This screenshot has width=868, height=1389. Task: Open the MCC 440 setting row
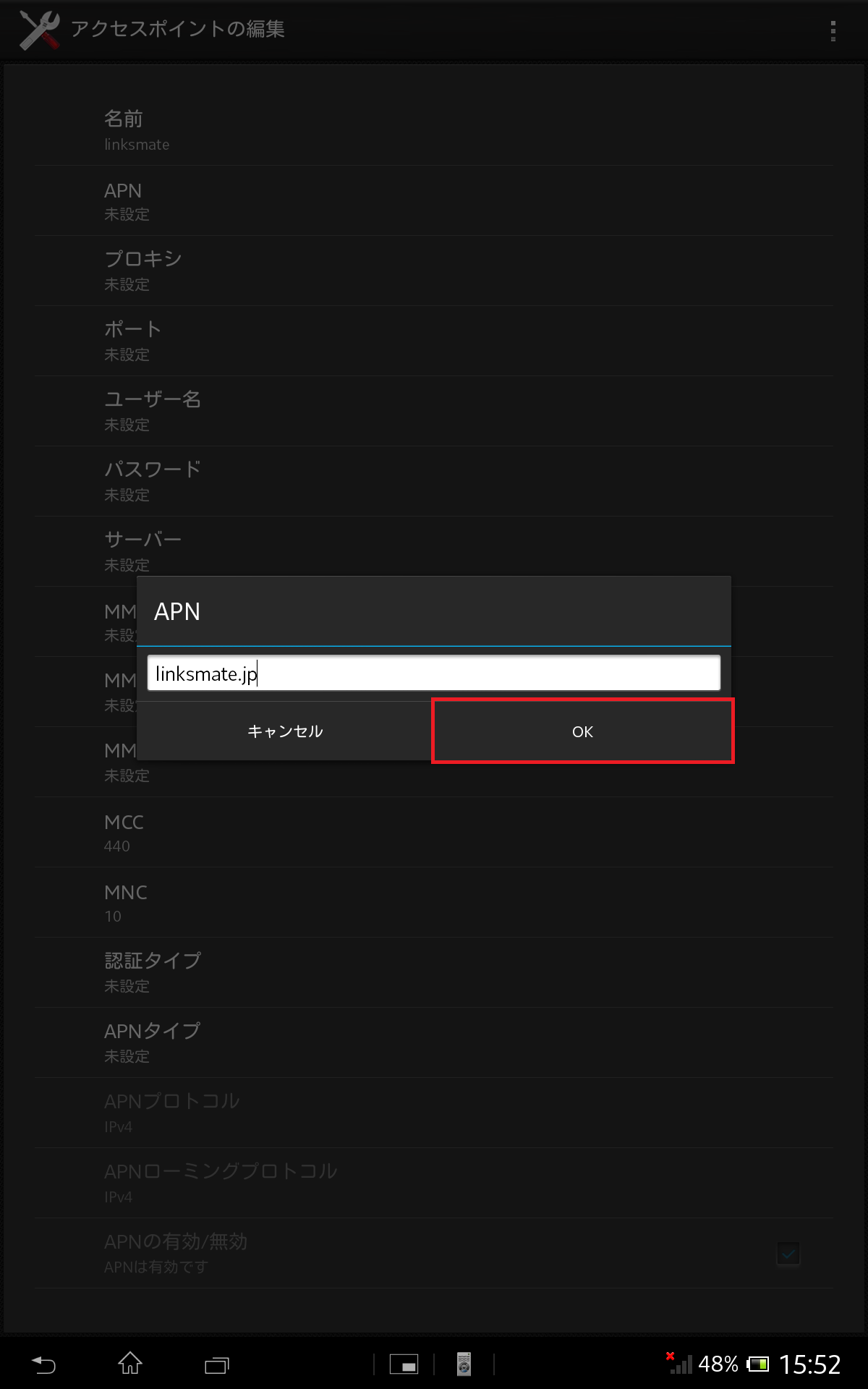pyautogui.click(x=434, y=833)
